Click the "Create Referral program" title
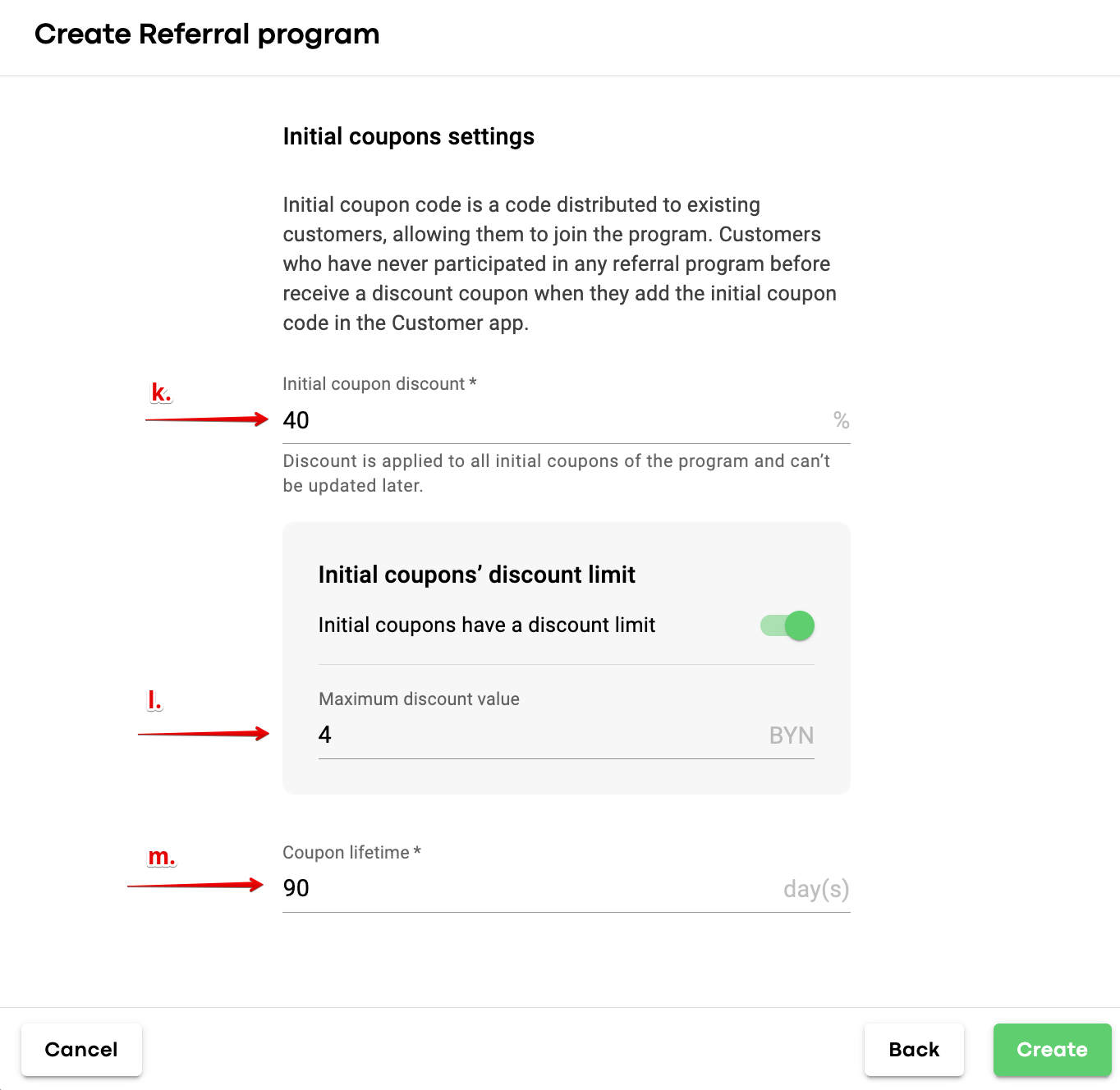 [x=207, y=34]
